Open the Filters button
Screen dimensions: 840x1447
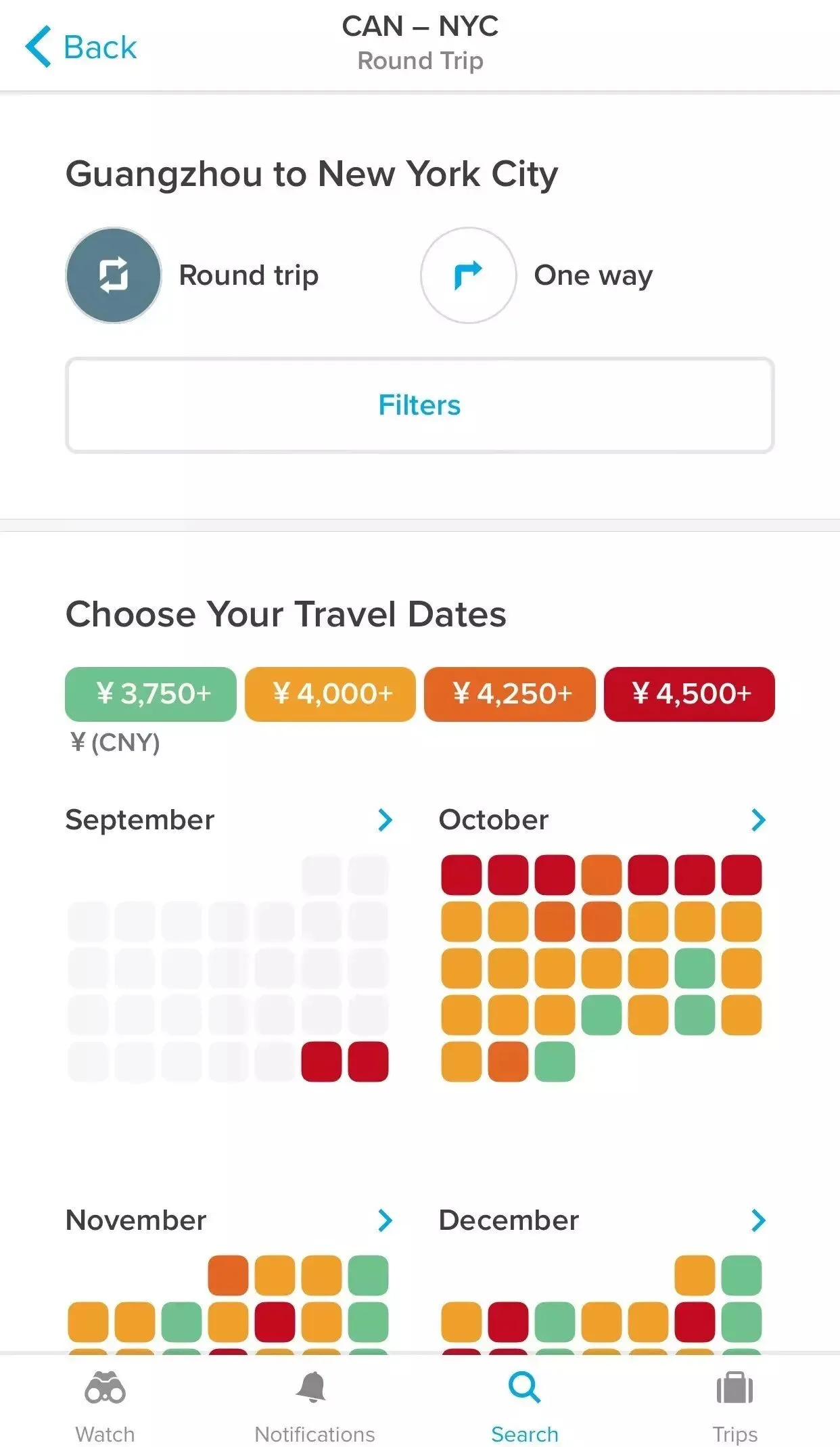tap(419, 405)
